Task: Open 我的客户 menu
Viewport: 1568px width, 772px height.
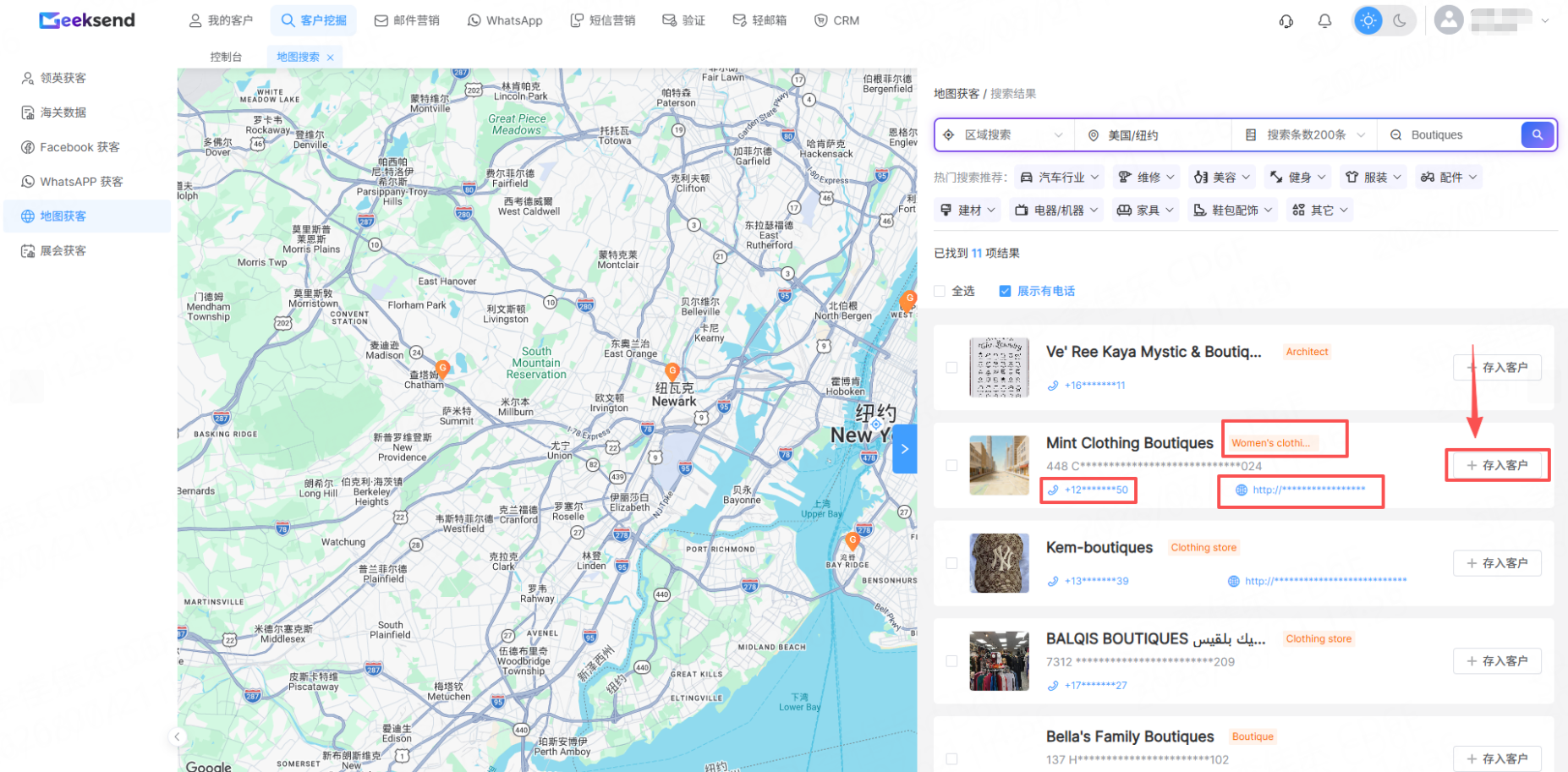Action: pos(221,20)
